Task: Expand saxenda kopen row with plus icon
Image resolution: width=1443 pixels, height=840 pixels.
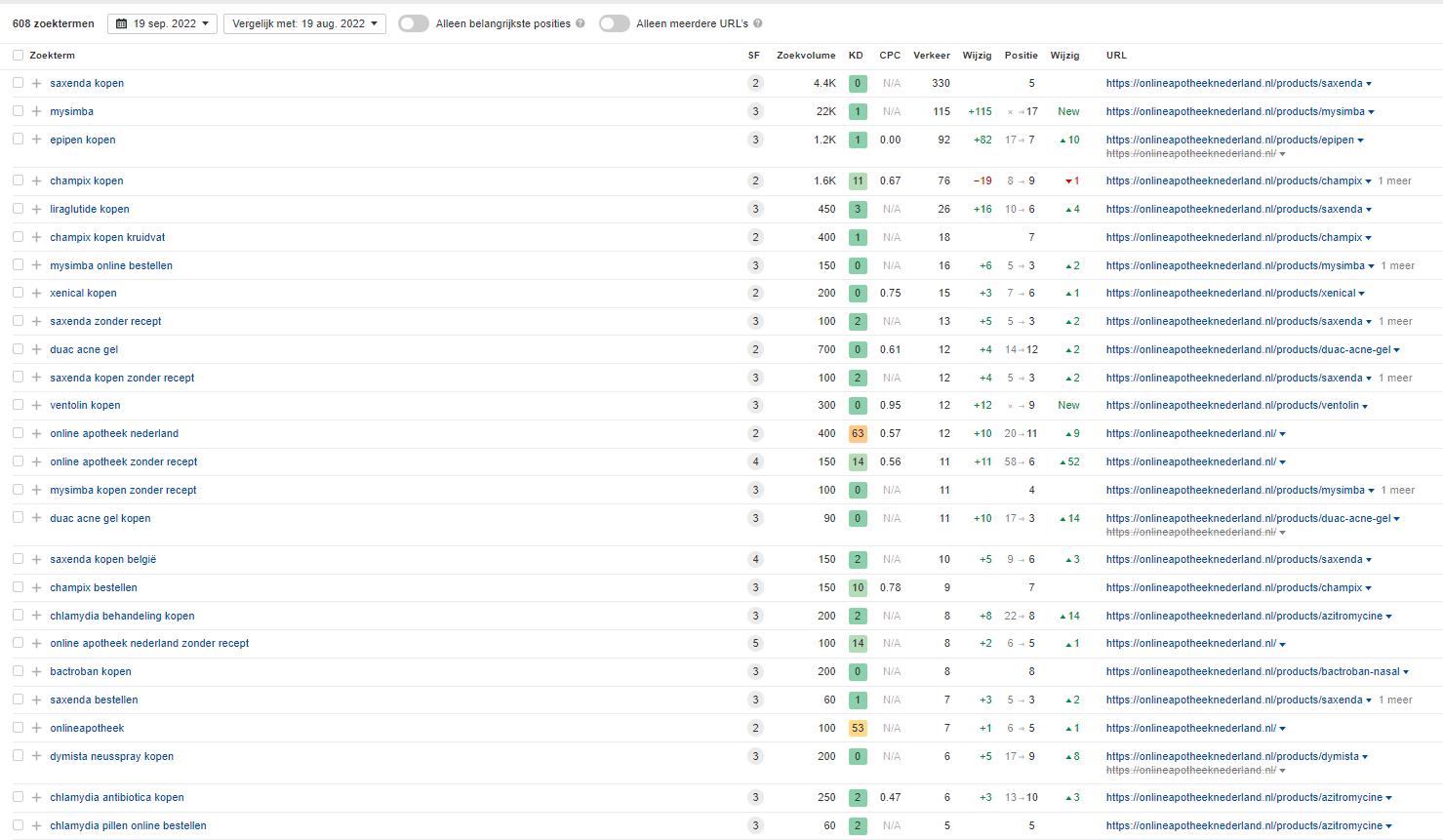Action: pyautogui.click(x=37, y=84)
